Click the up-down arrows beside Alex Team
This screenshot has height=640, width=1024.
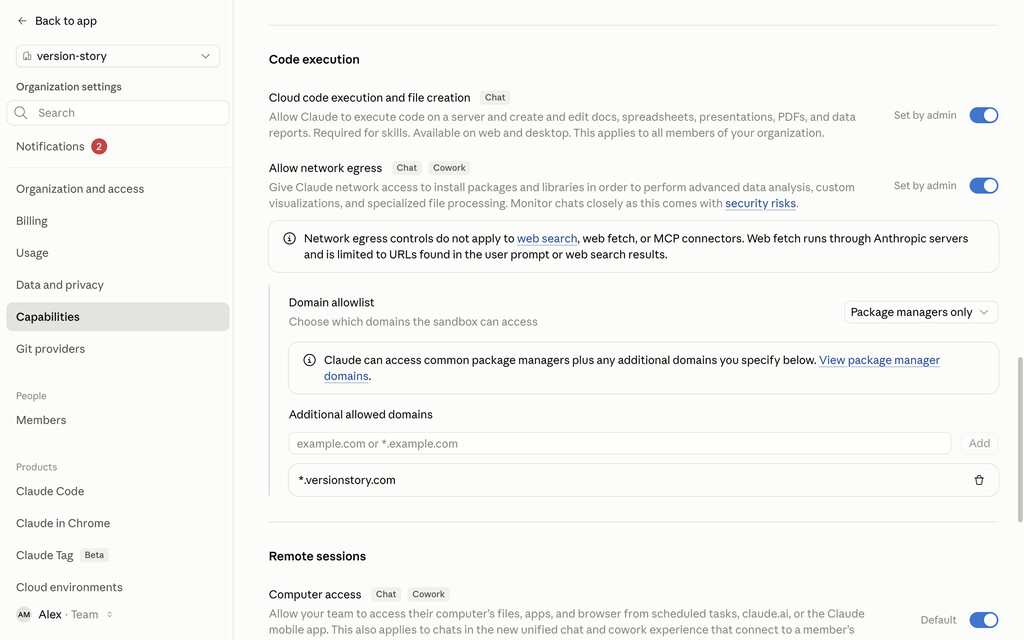110,615
